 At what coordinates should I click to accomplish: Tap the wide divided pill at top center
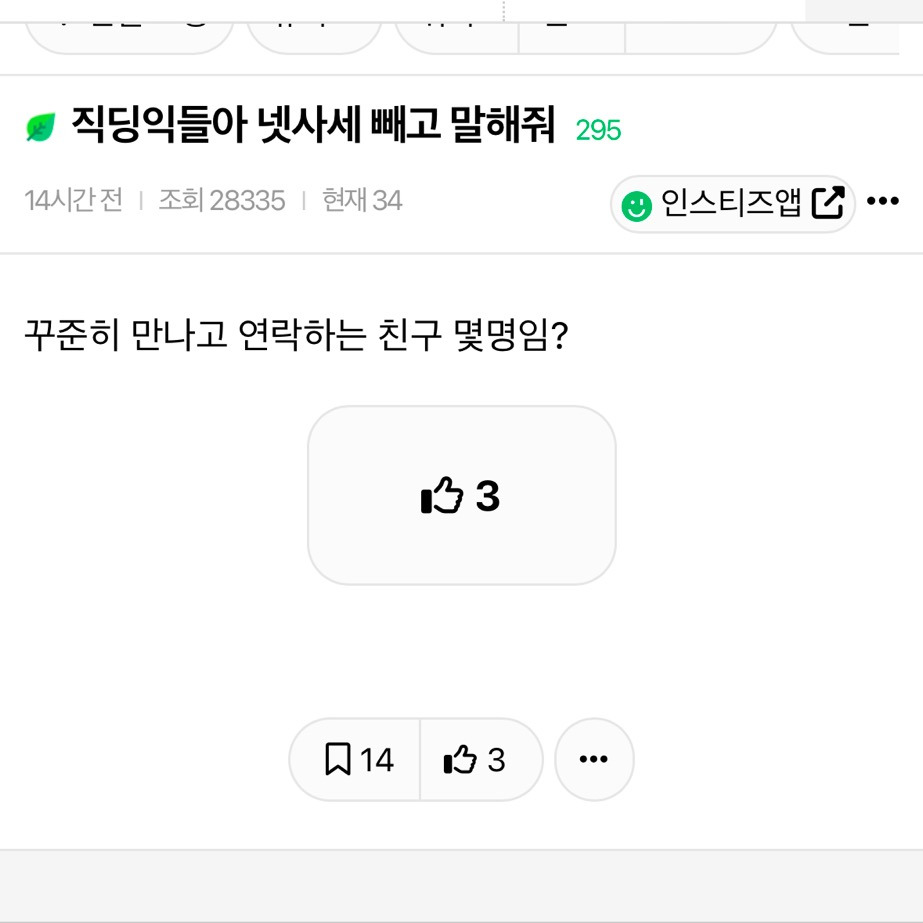(585, 36)
